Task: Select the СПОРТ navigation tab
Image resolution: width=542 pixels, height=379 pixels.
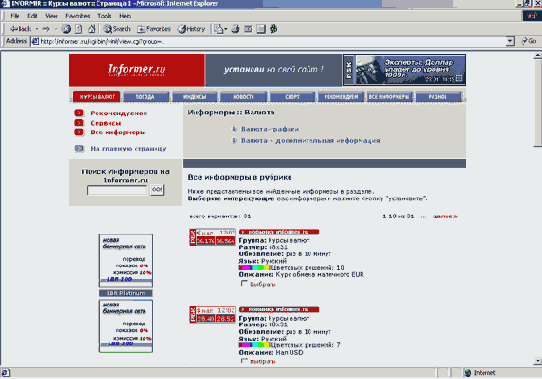Action: click(292, 97)
